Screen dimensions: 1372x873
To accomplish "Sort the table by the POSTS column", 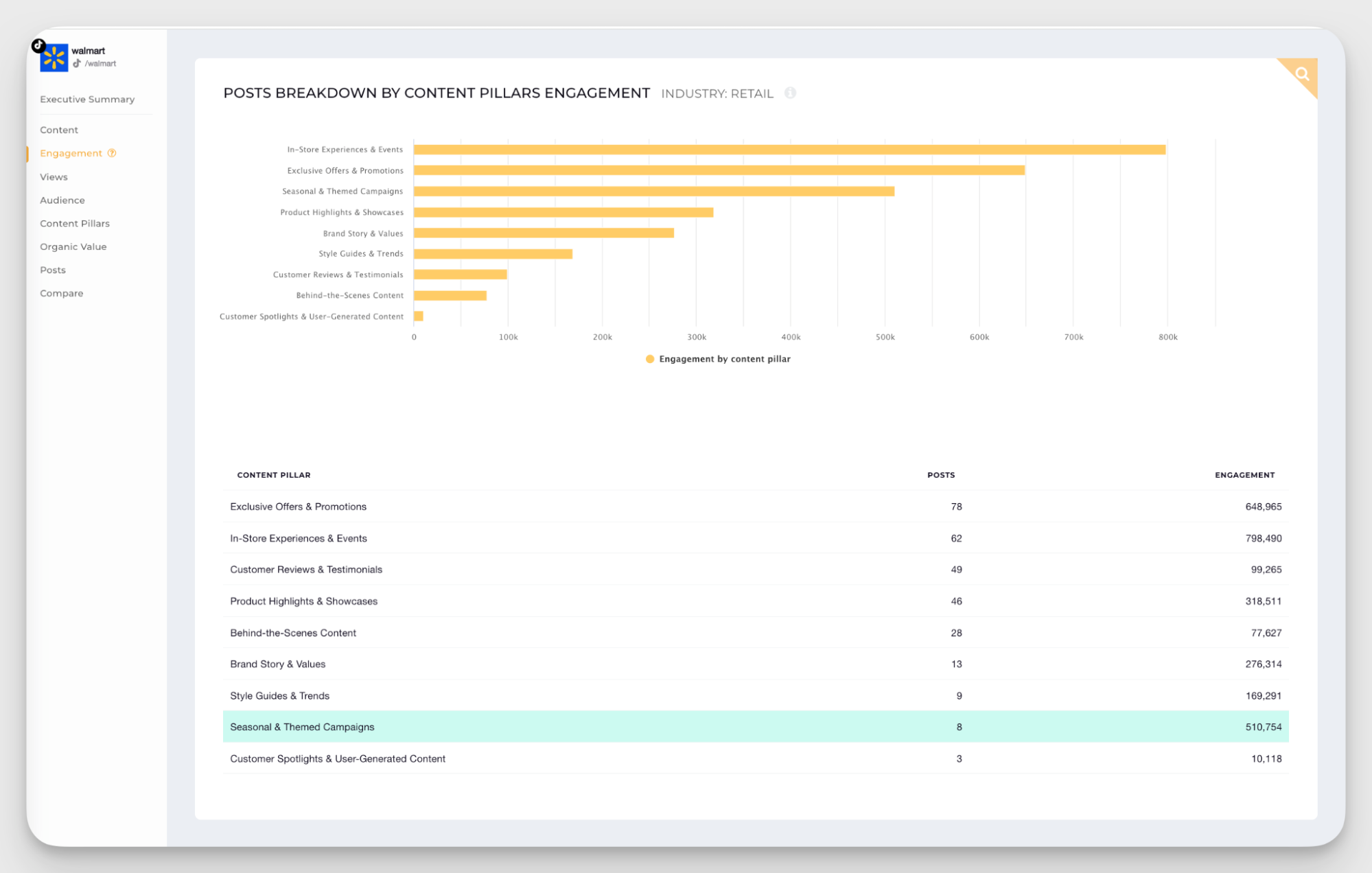I will [x=941, y=474].
